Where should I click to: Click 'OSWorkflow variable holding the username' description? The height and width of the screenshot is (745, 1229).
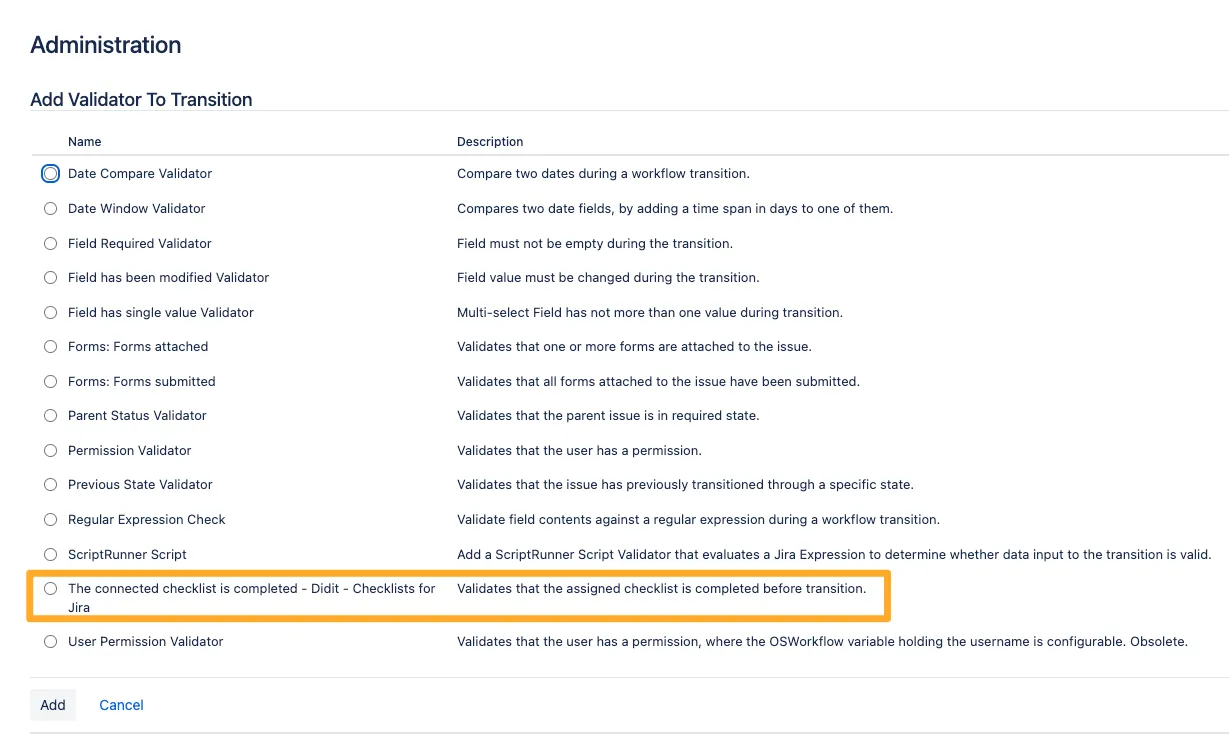822,642
